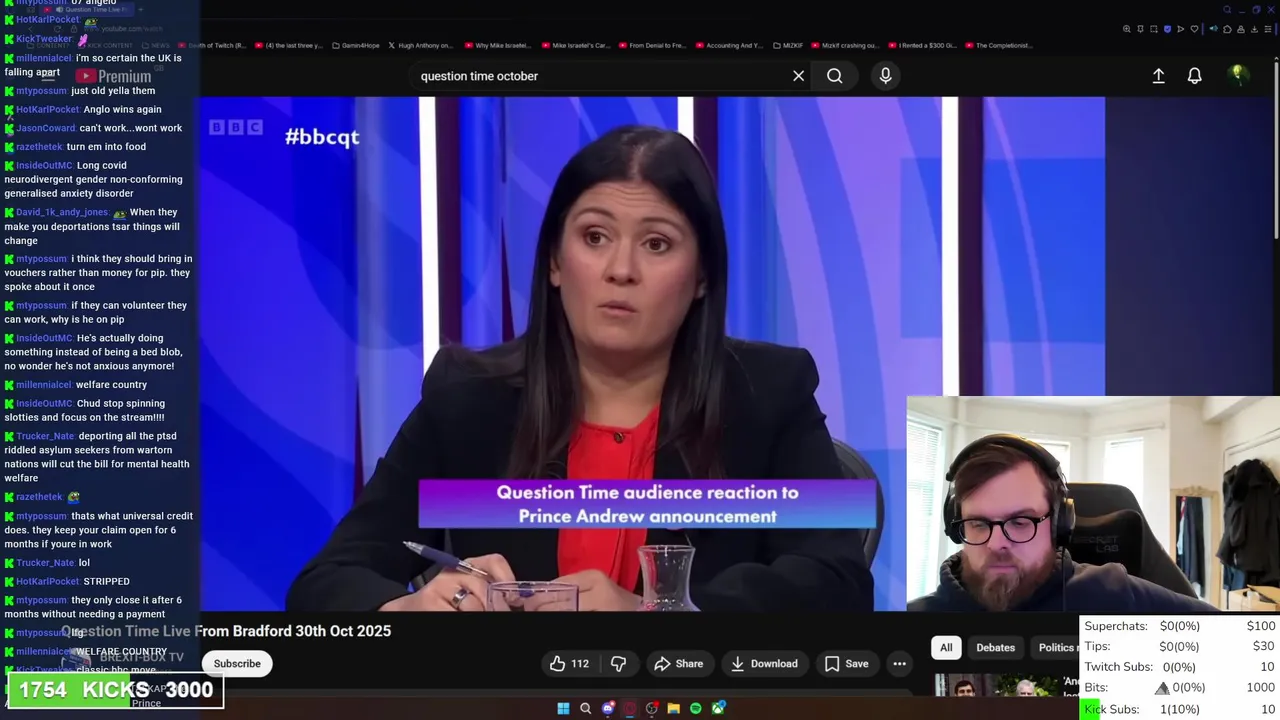Click chat username 'razethetek' next to 'turn em into food'
1280x720 pixels.
click(x=39, y=147)
